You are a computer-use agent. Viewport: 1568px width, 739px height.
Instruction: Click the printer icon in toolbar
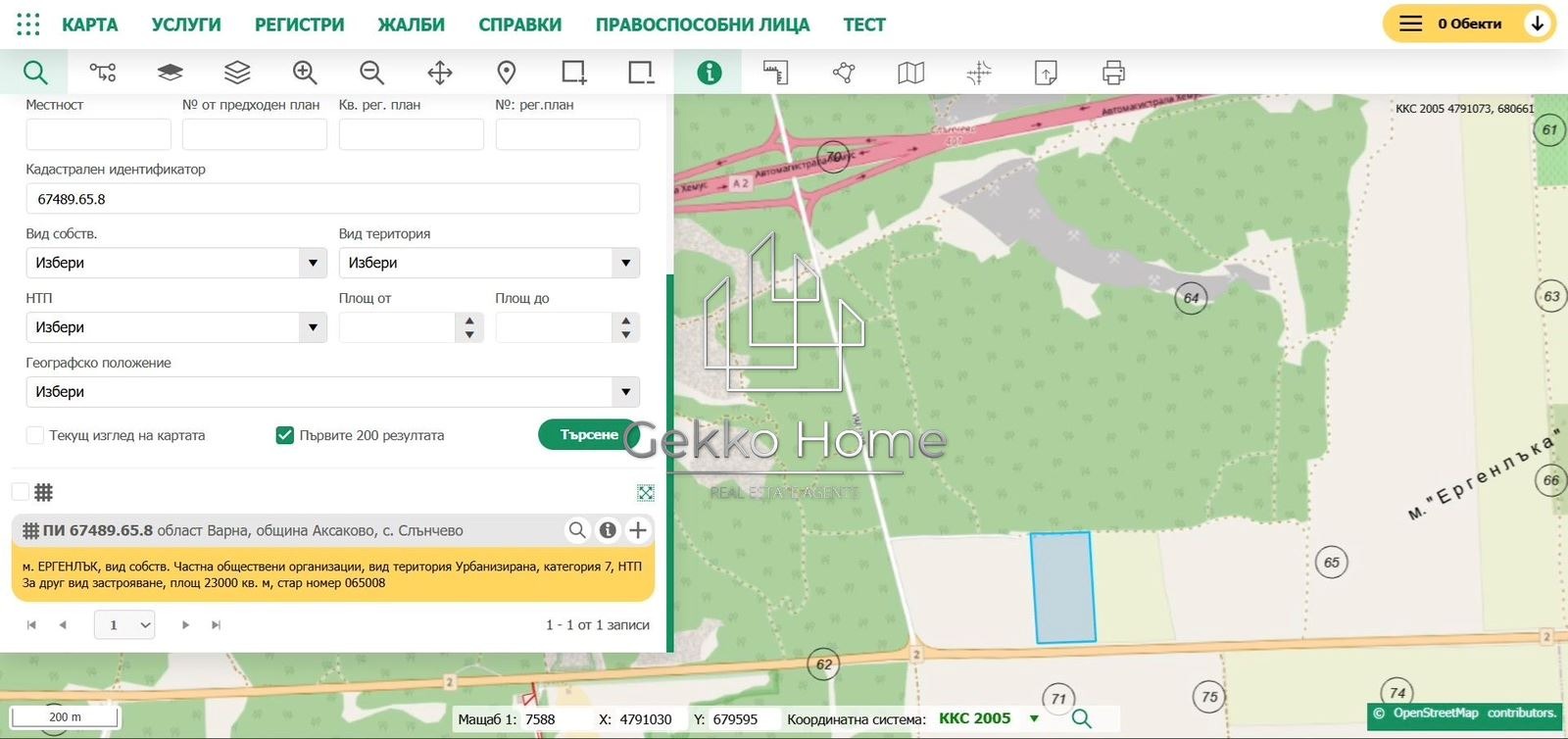tap(1113, 73)
